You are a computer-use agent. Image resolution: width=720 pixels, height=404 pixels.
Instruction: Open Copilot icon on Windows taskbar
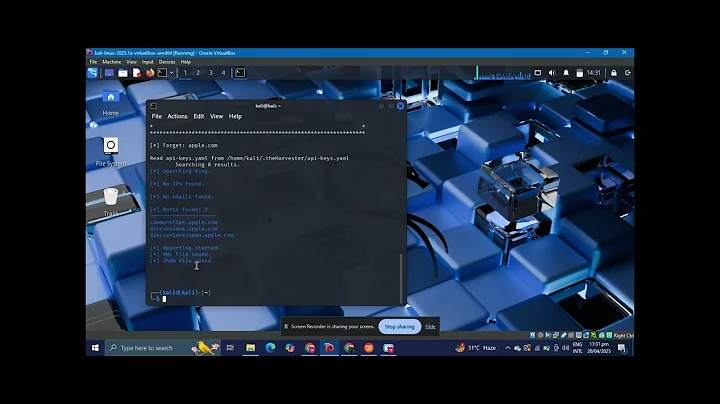tap(290, 348)
